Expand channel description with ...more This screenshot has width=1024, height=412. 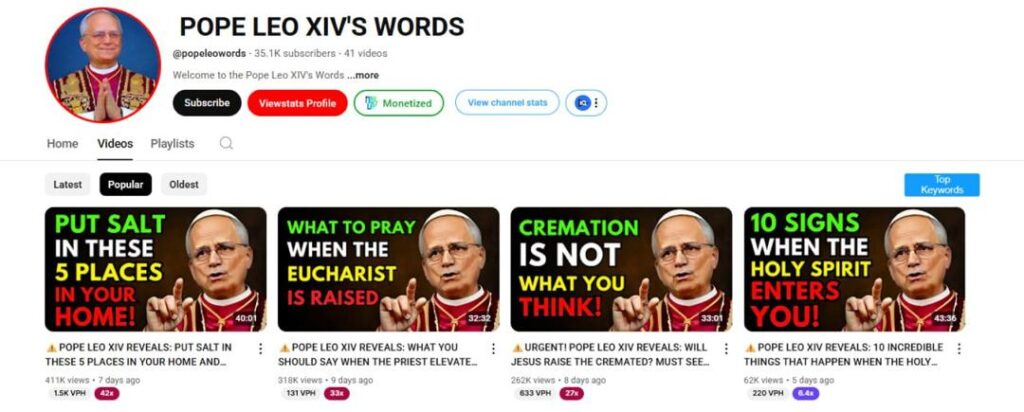[363, 75]
